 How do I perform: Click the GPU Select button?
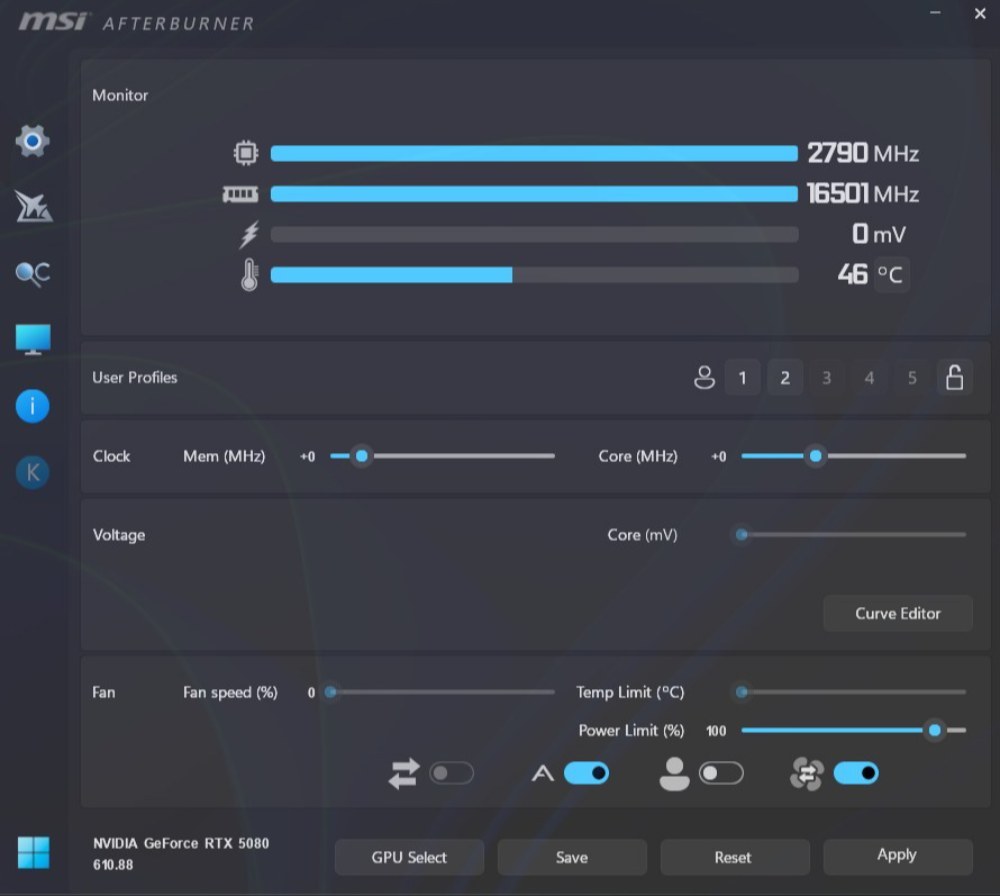click(409, 857)
